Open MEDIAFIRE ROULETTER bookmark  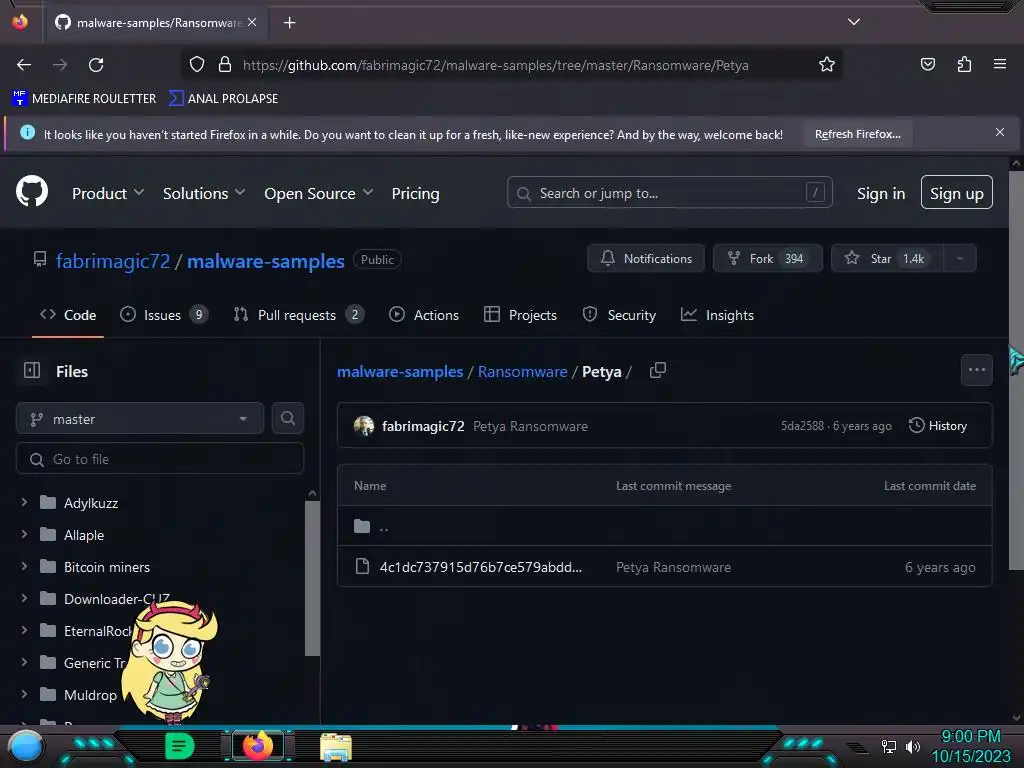(x=84, y=99)
